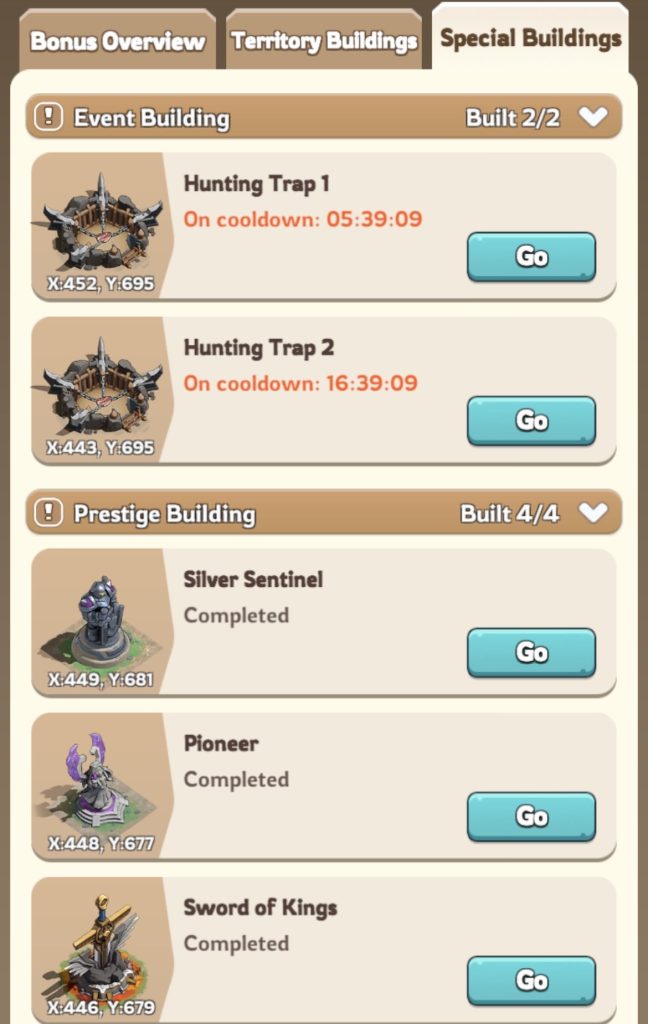Open info icon beside Prestige Building
This screenshot has width=648, height=1024.
pyautogui.click(x=48, y=513)
